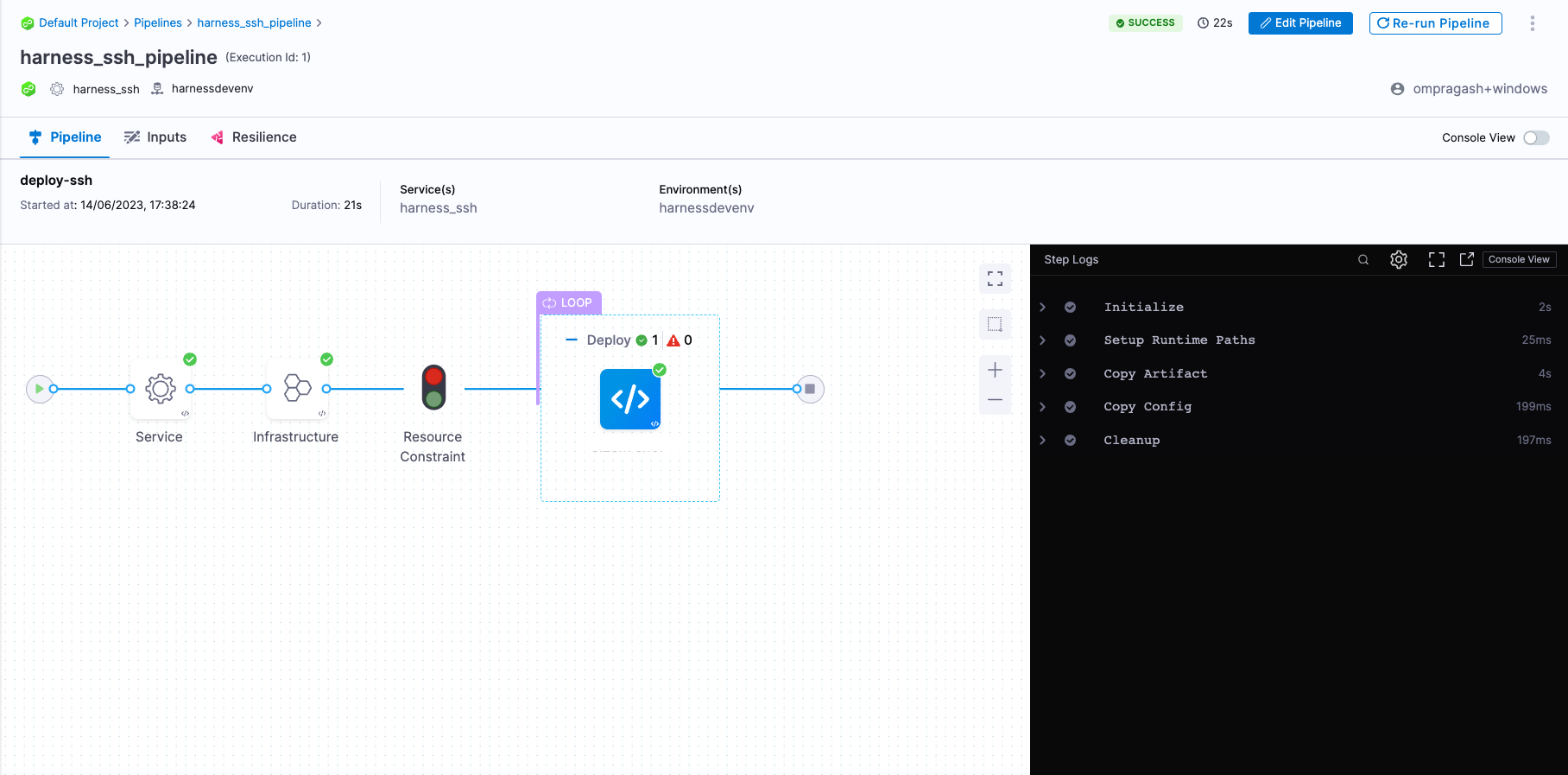Expand the Cleanup log section
The height and width of the screenshot is (775, 1568).
click(x=1043, y=441)
